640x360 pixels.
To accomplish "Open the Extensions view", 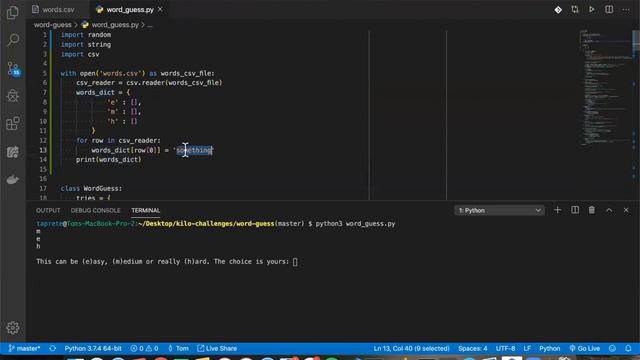I will coord(13,123).
